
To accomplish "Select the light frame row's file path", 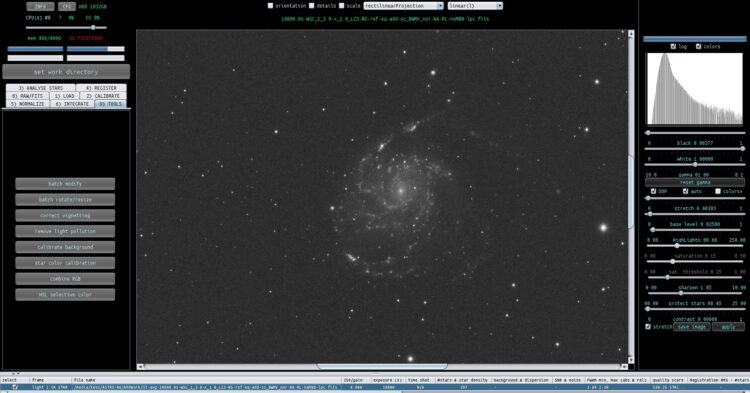I will tap(206, 387).
